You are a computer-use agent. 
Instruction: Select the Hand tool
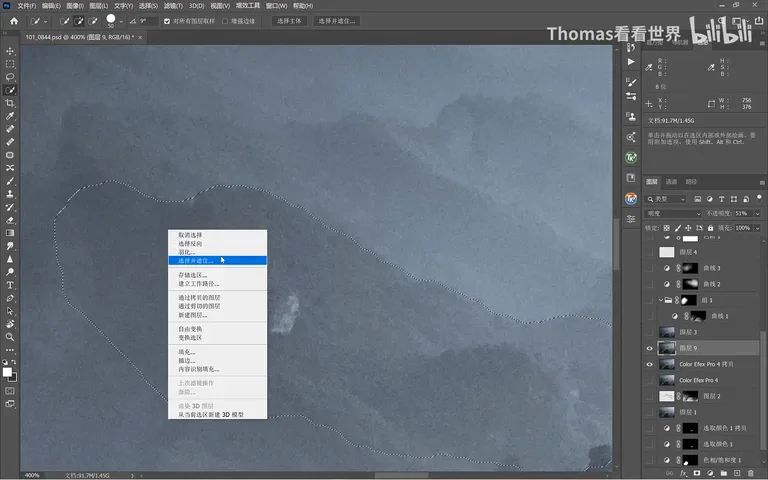(x=10, y=324)
